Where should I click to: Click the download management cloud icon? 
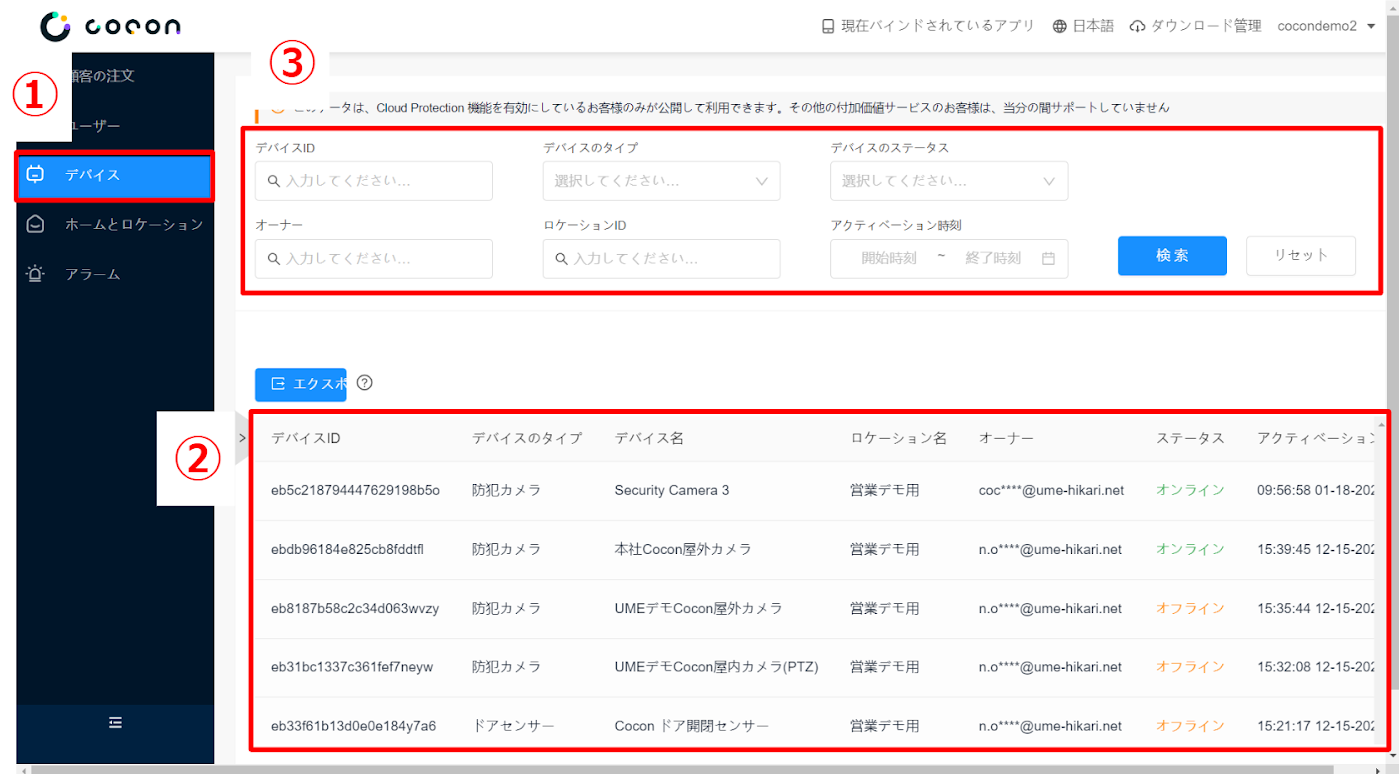[x=1137, y=26]
